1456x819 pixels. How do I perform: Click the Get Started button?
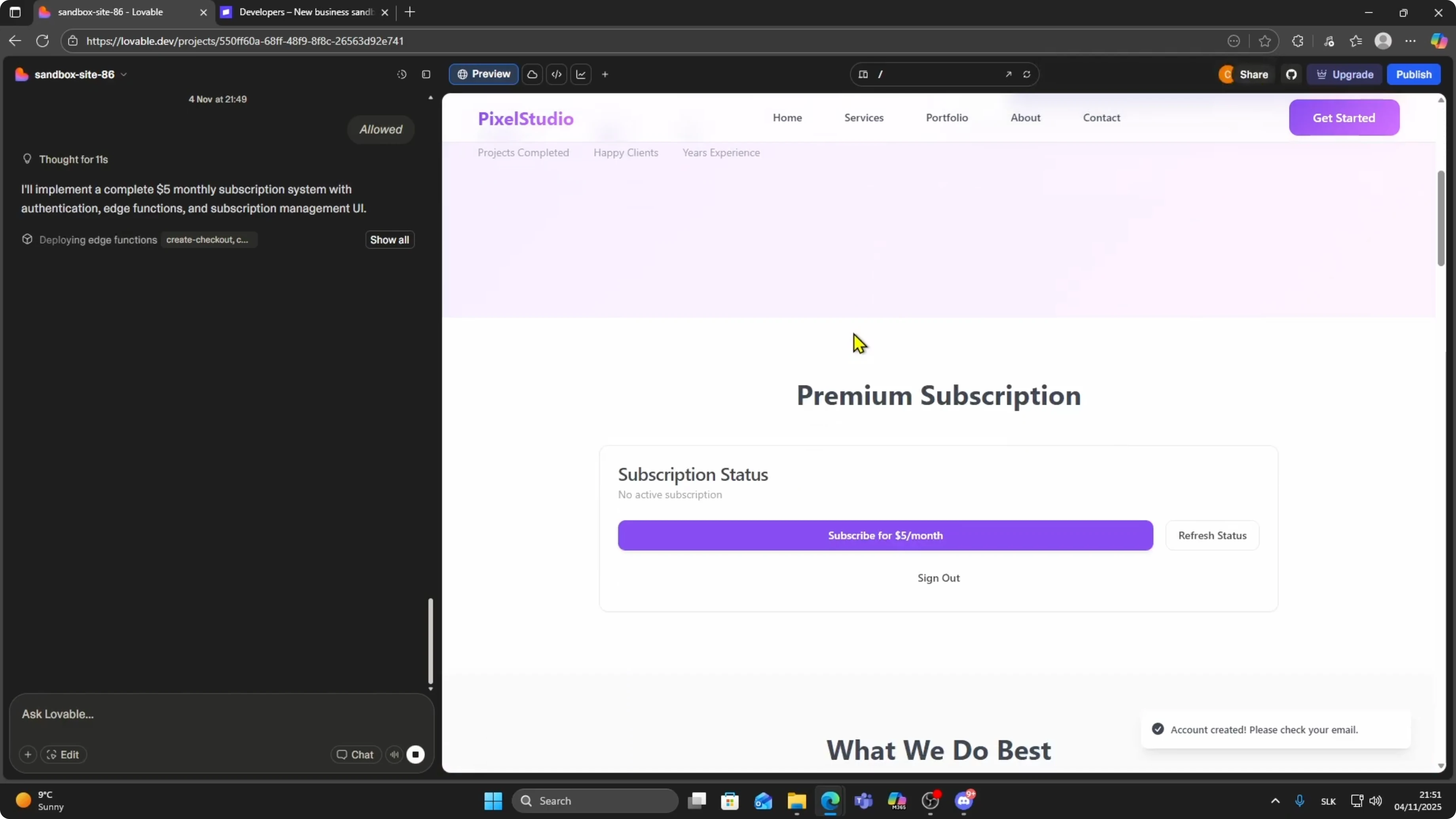pyautogui.click(x=1344, y=118)
